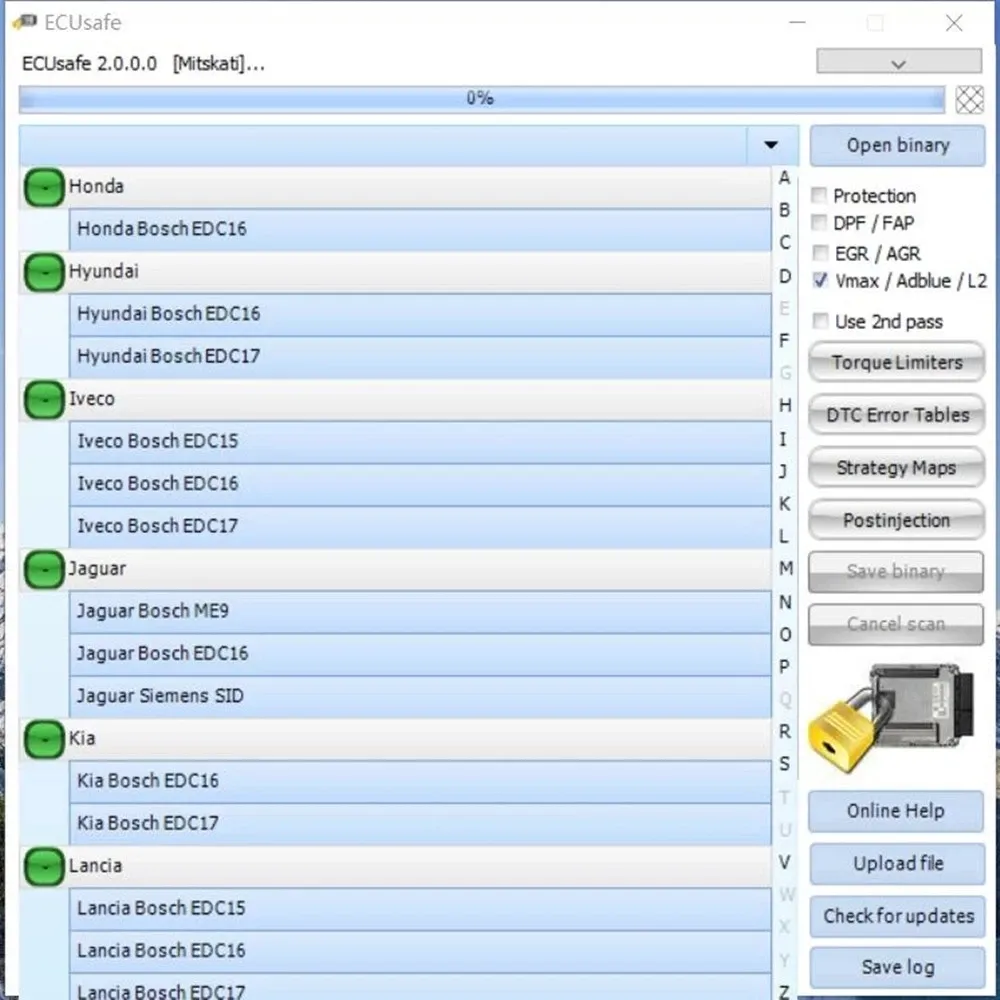The height and width of the screenshot is (1000, 1000).
Task: Select Iveco Bosch EDC17 entry
Action: [x=420, y=526]
